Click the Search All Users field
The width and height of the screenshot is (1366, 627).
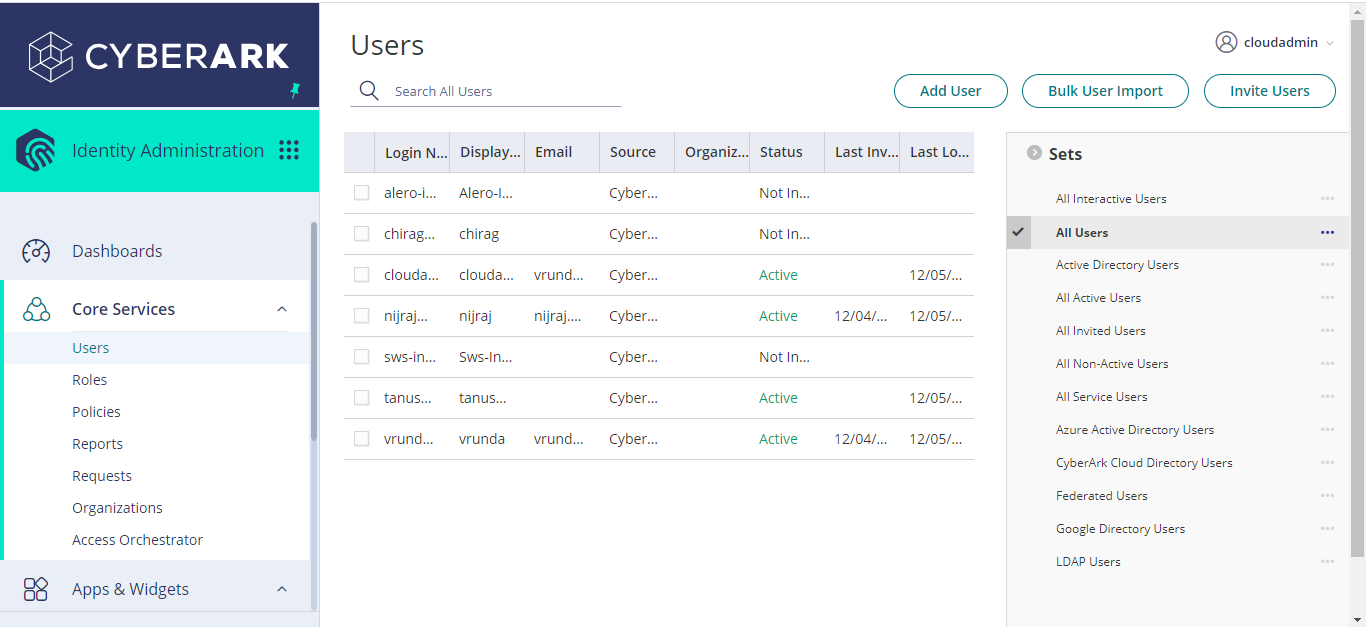point(486,91)
